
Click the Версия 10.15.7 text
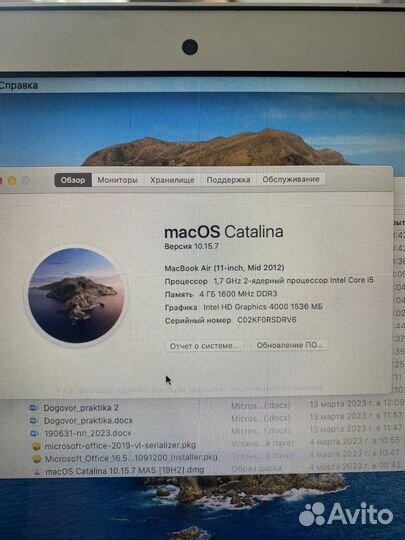pyautogui.click(x=191, y=246)
